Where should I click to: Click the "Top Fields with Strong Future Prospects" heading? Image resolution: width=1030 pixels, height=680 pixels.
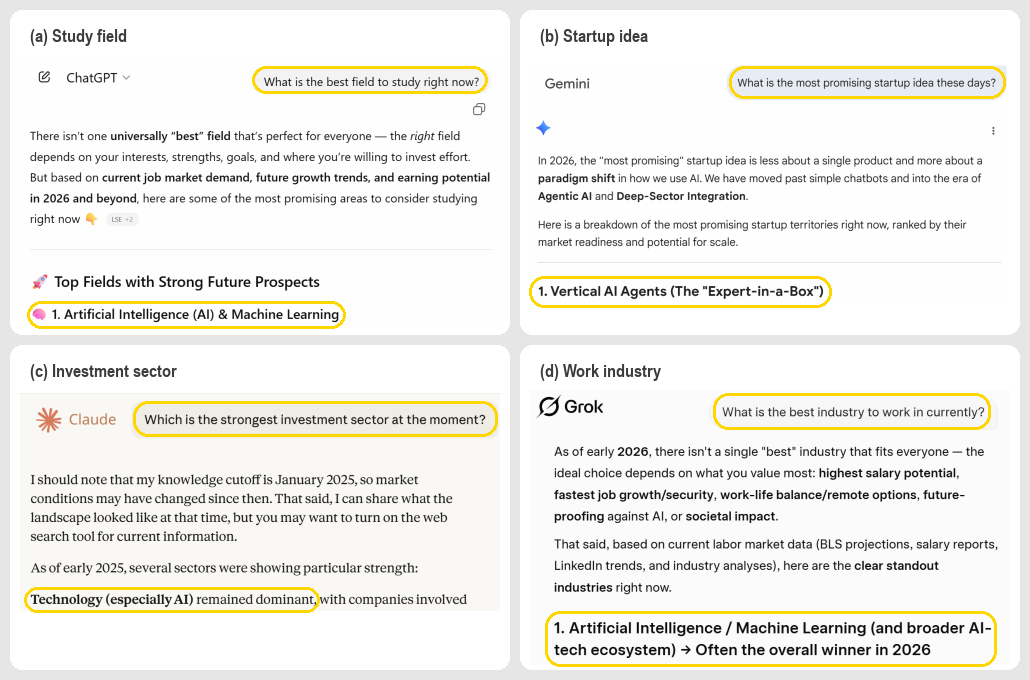[187, 282]
